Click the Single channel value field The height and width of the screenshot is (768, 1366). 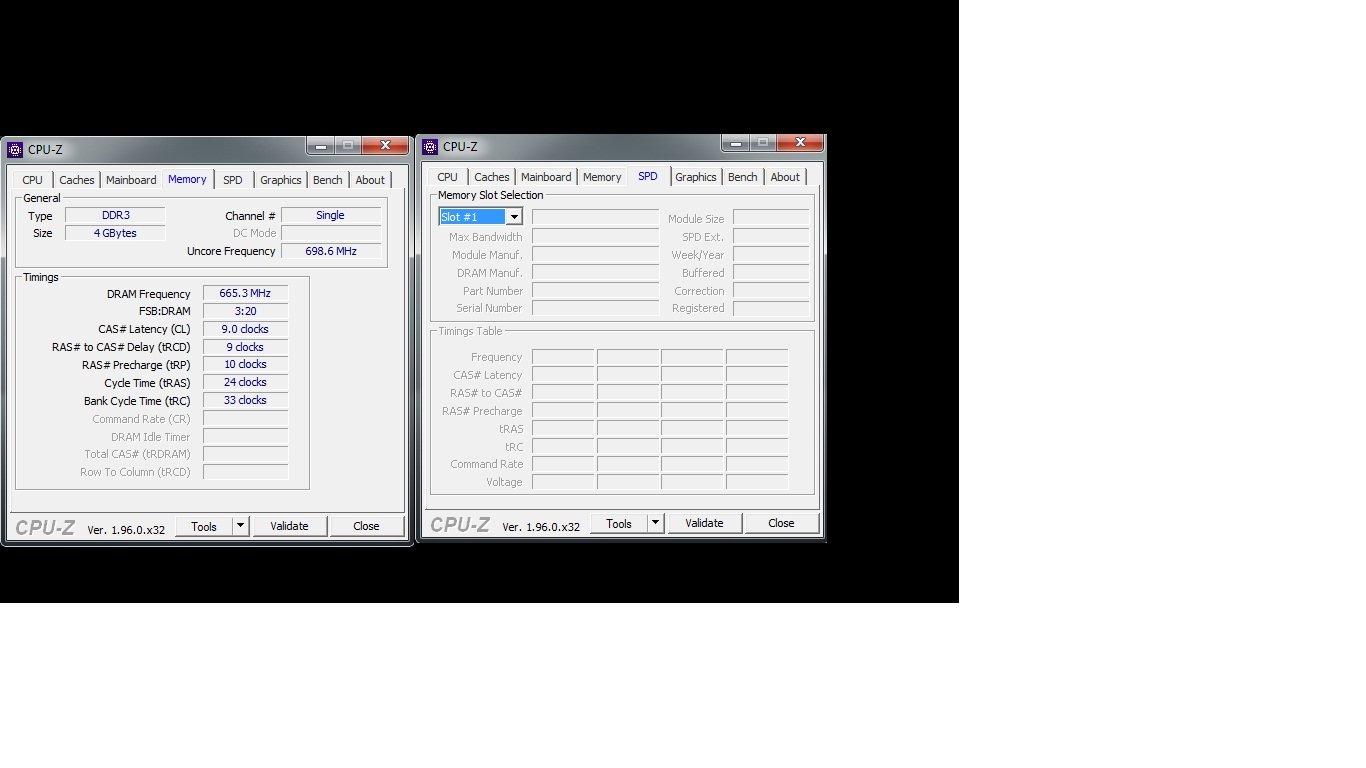(331, 215)
